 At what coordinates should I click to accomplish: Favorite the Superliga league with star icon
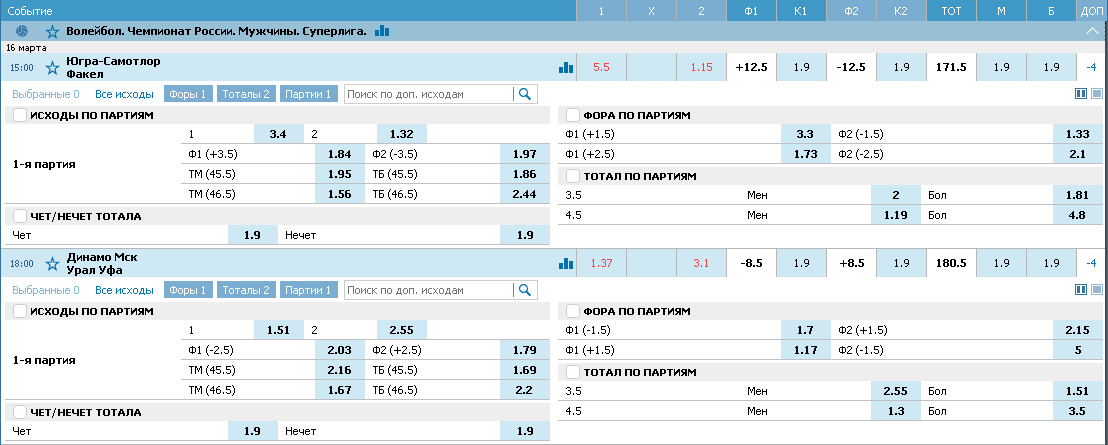click(x=52, y=31)
